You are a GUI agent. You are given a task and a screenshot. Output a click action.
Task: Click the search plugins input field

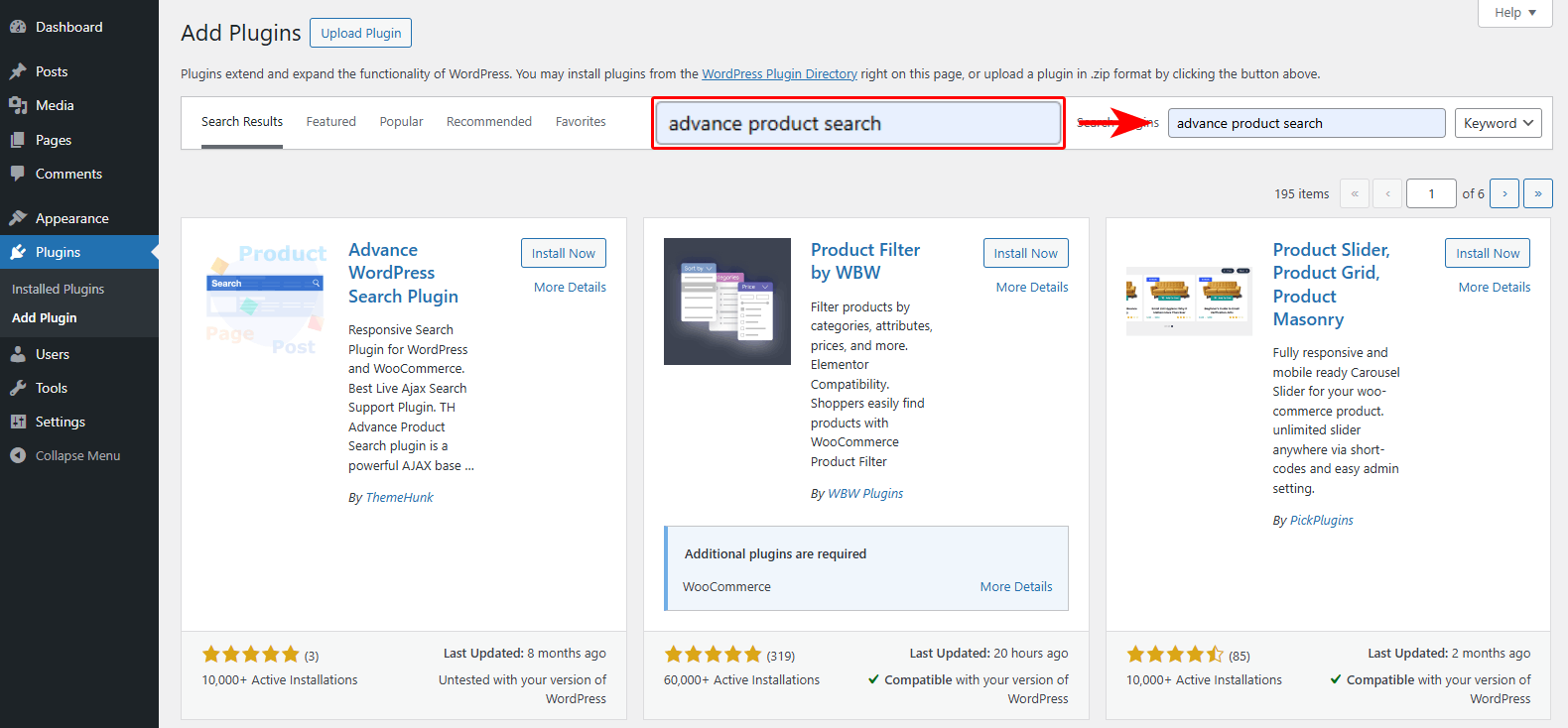pos(1306,123)
